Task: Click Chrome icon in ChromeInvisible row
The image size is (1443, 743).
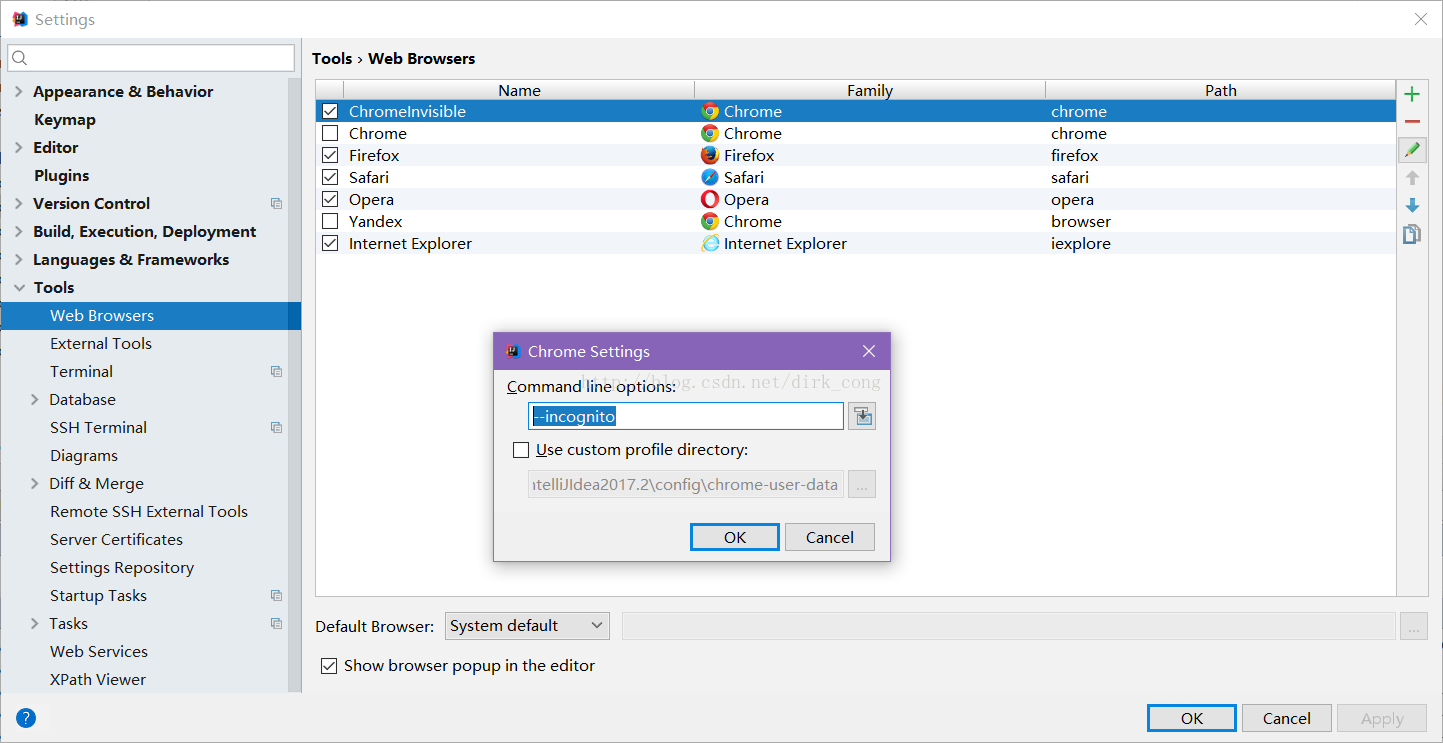Action: (x=710, y=111)
